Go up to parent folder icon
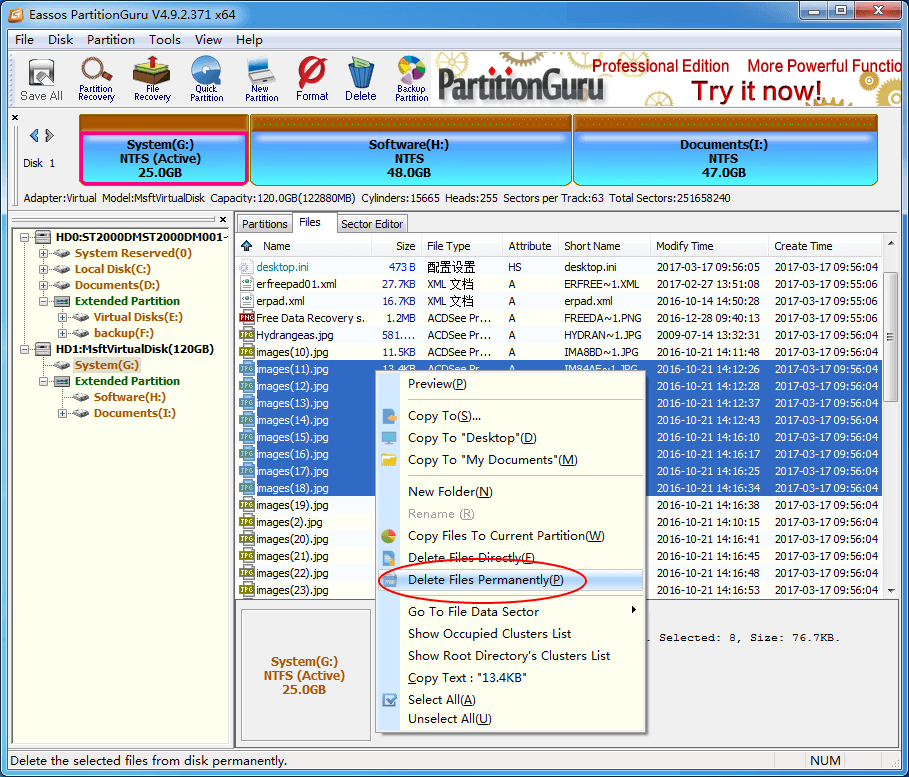The height and width of the screenshot is (777, 909). [246, 246]
